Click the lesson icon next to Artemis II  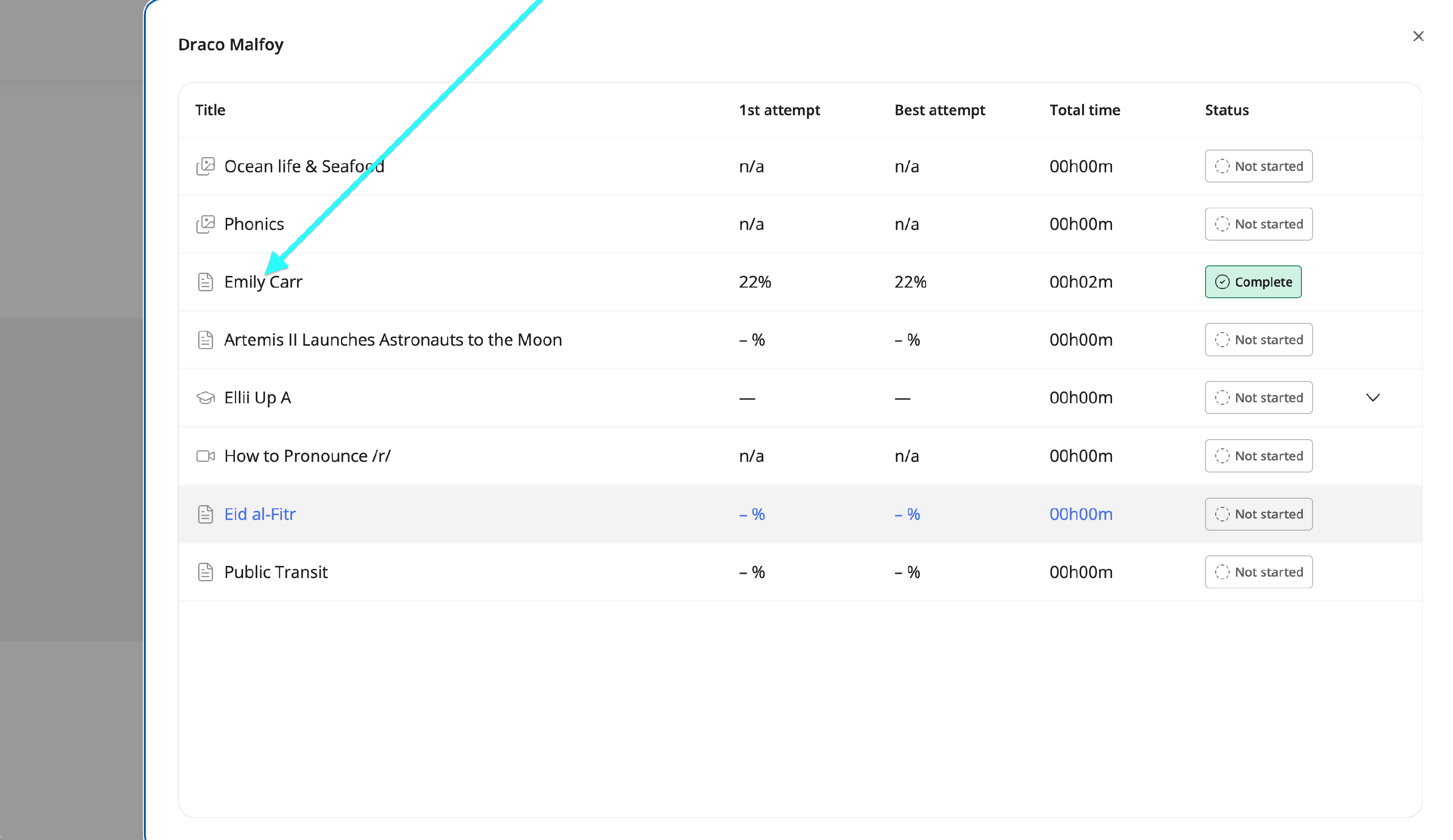click(205, 339)
